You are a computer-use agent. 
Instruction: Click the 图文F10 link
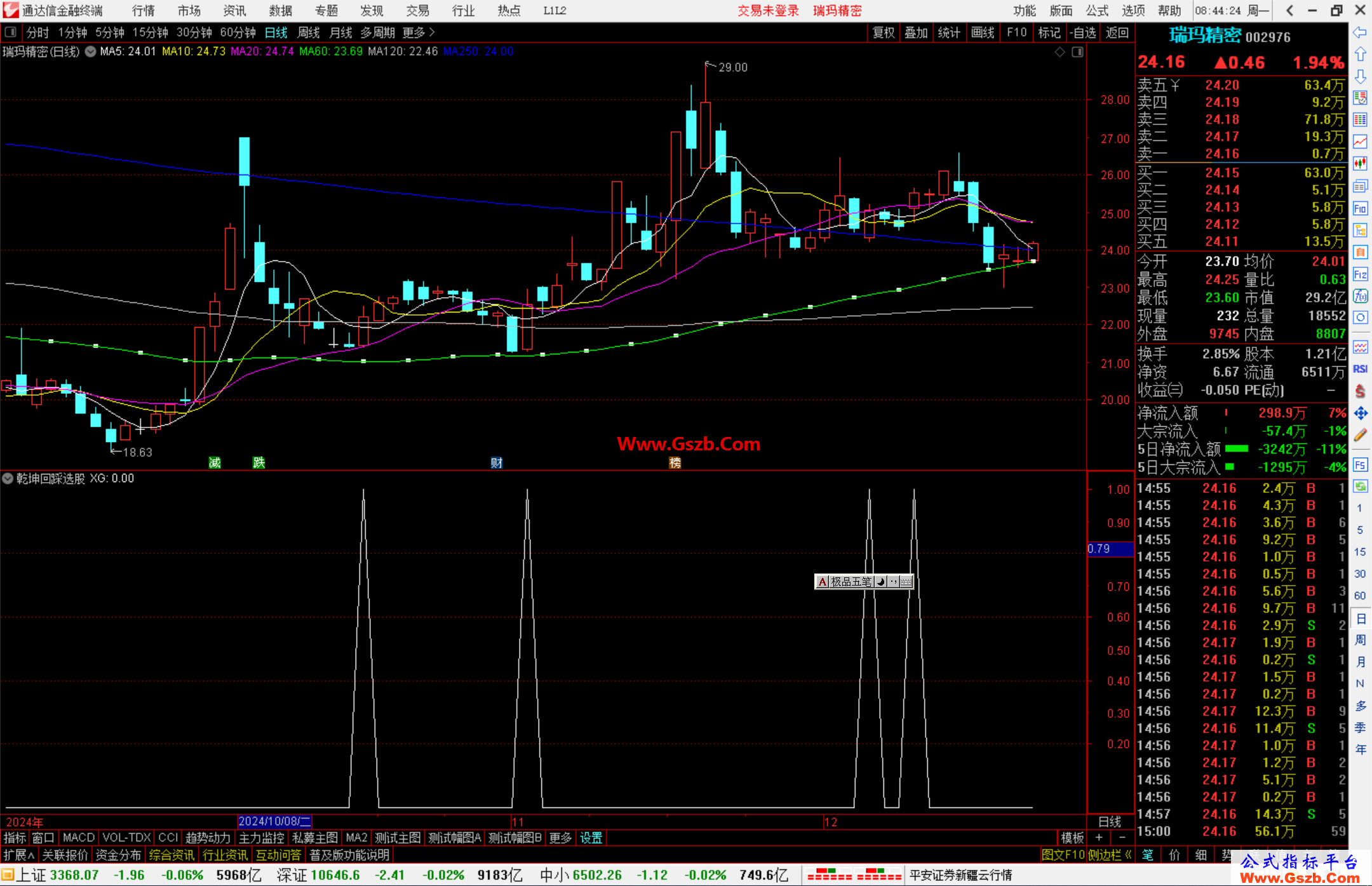1063,855
